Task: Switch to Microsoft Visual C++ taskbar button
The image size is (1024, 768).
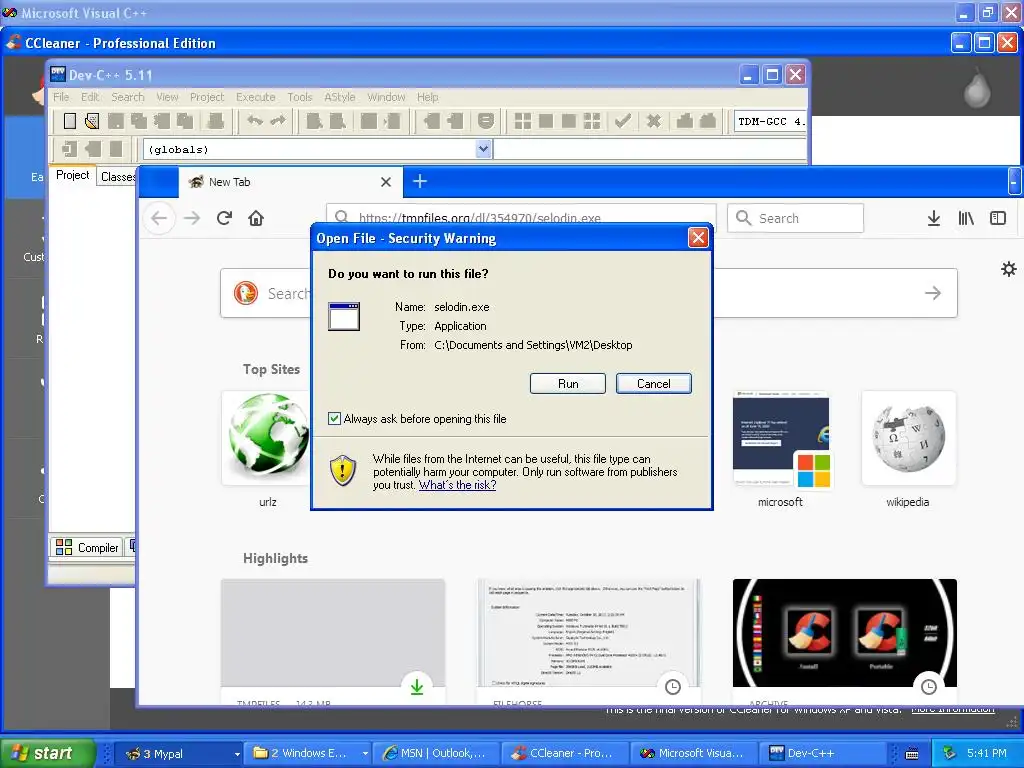Action: (694, 754)
